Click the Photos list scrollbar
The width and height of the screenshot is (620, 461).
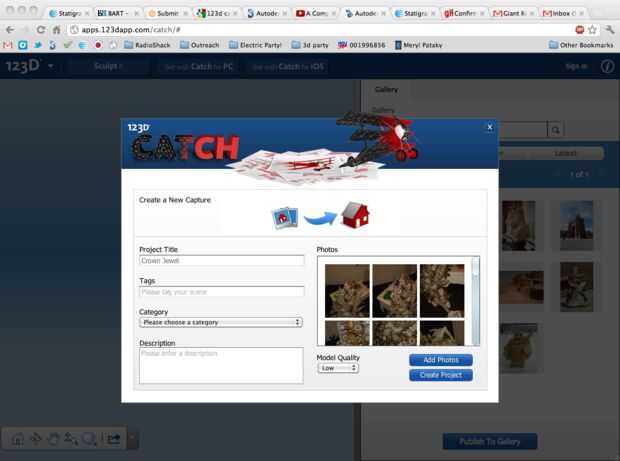pos(476,301)
